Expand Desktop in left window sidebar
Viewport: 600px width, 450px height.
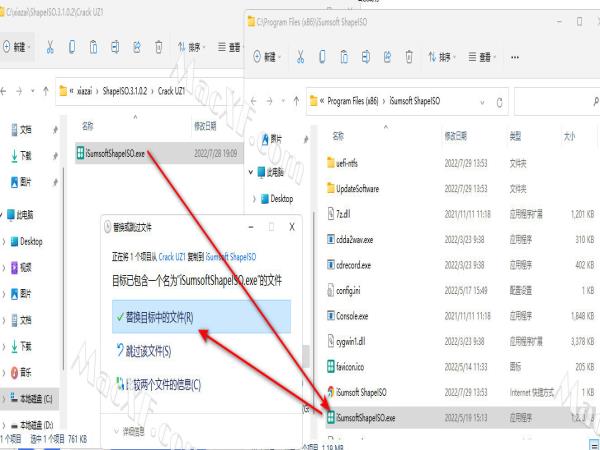pos(3,241)
